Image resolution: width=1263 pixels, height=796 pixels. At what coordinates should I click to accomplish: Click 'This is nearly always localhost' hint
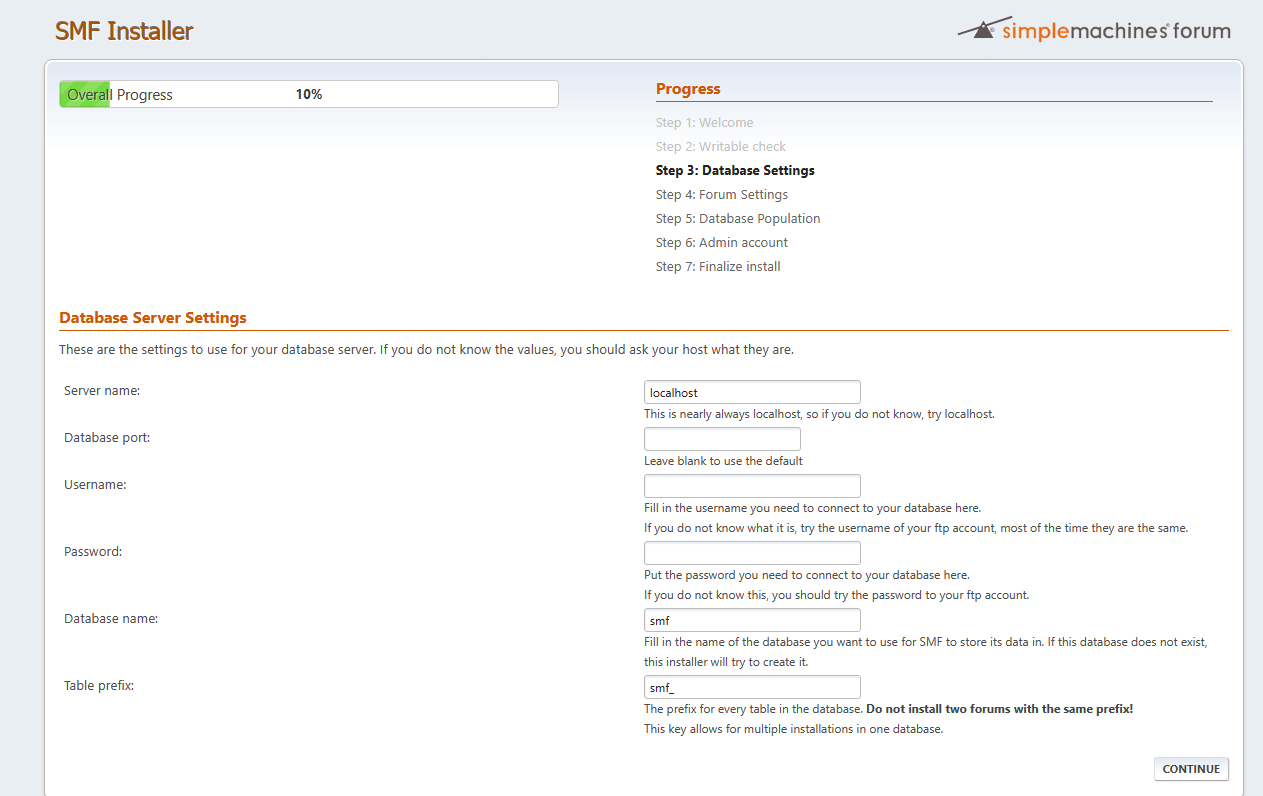tap(819, 414)
